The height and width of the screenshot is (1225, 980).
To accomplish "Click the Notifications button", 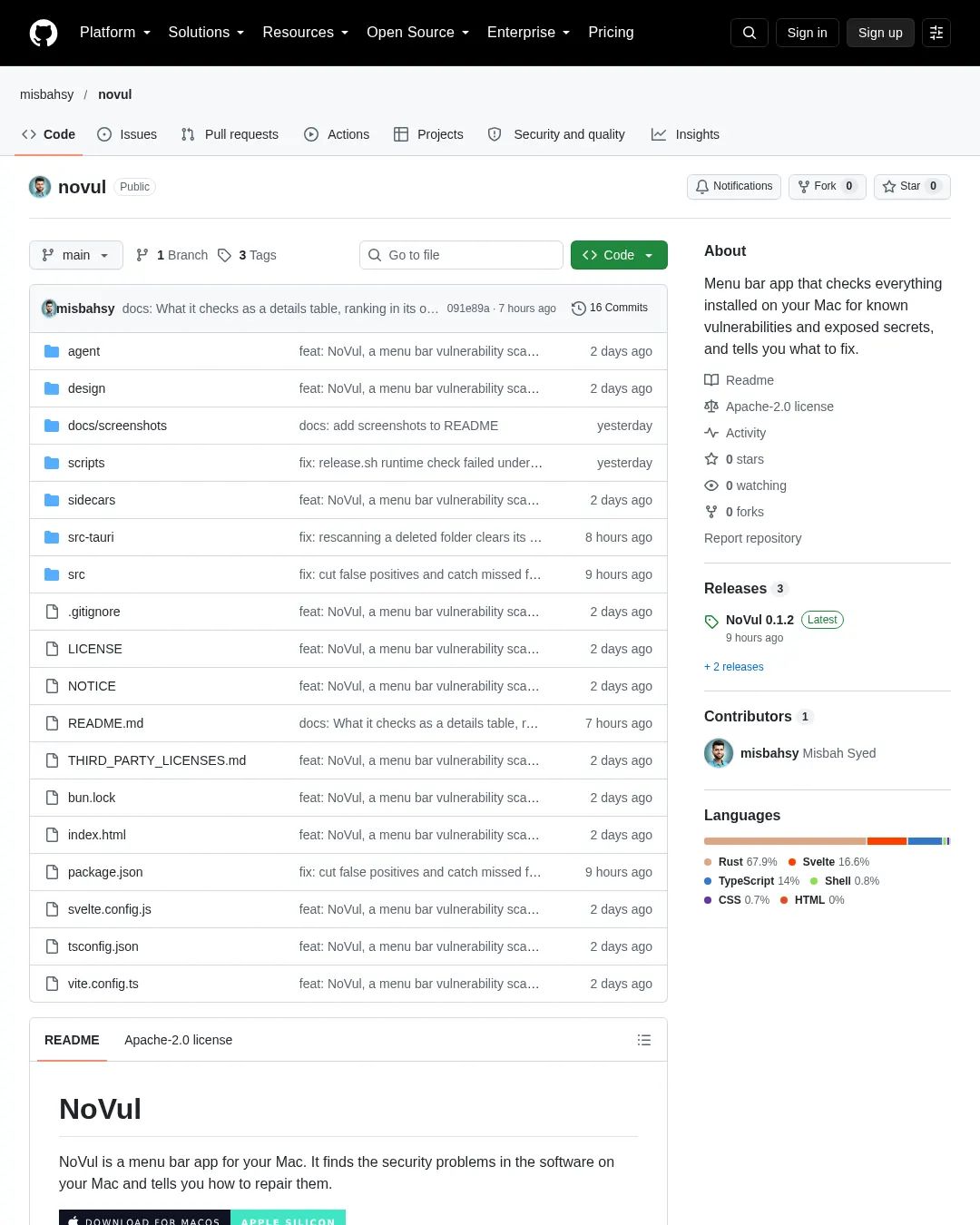I will point(734,186).
